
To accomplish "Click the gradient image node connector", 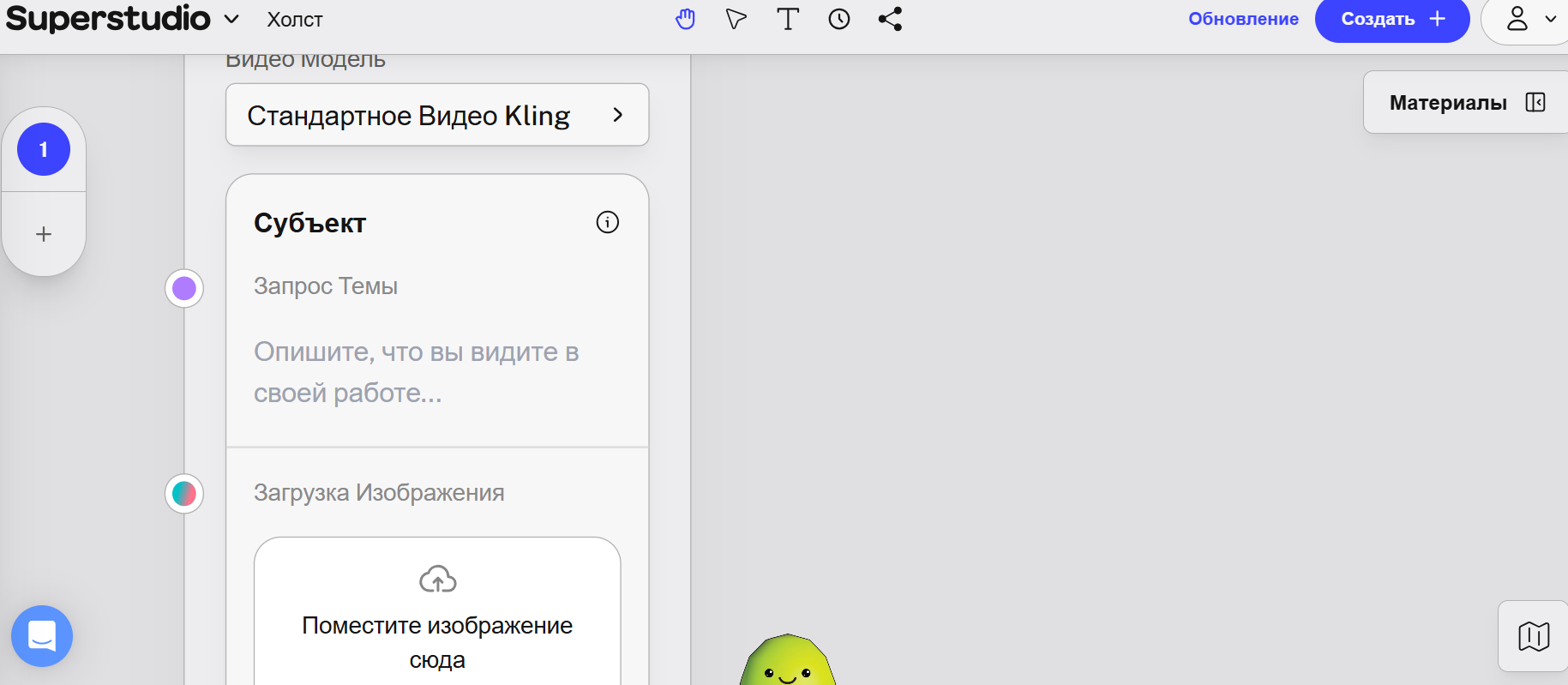I will [184, 494].
